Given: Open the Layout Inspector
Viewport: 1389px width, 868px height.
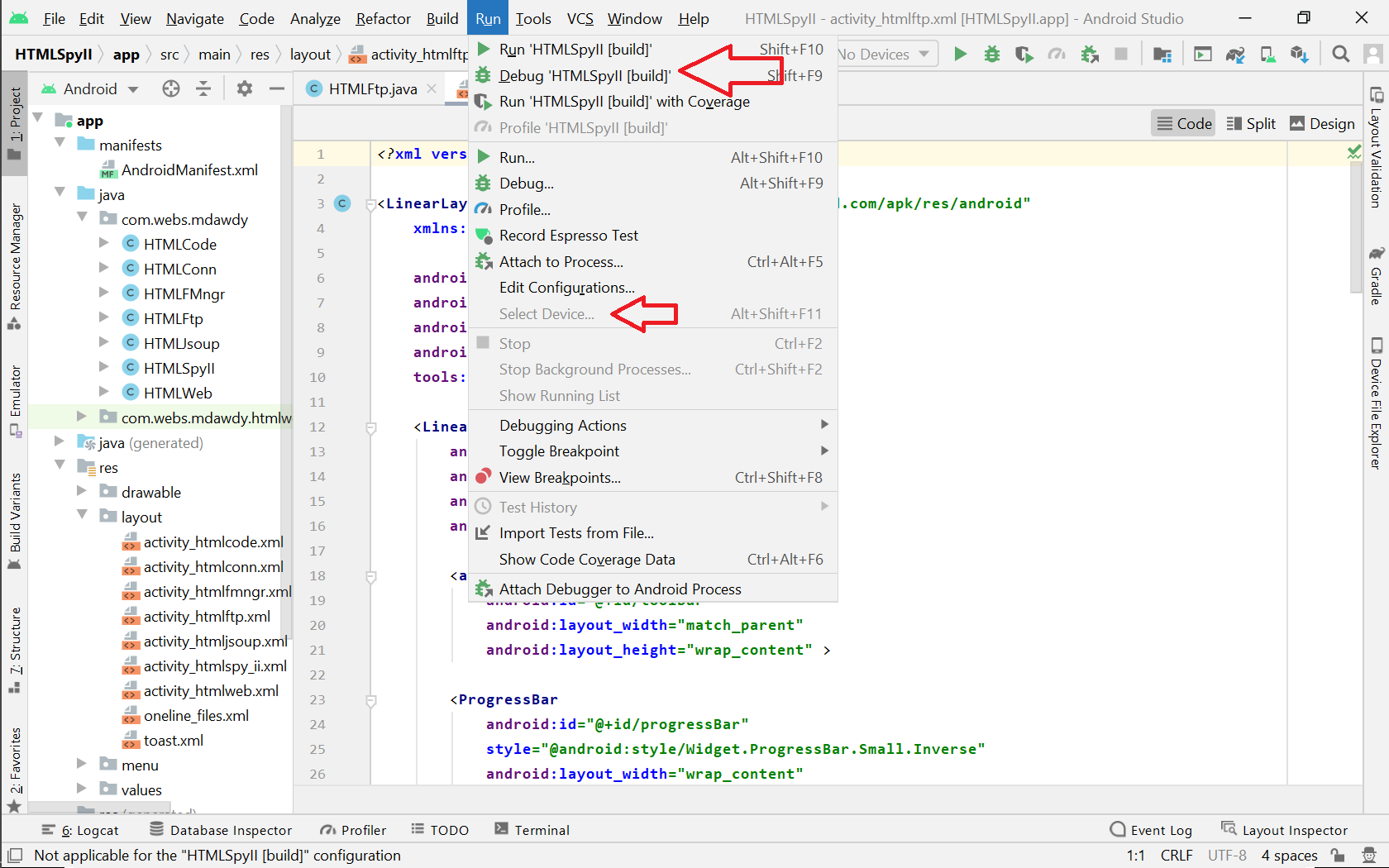Looking at the screenshot, I should (x=1285, y=830).
